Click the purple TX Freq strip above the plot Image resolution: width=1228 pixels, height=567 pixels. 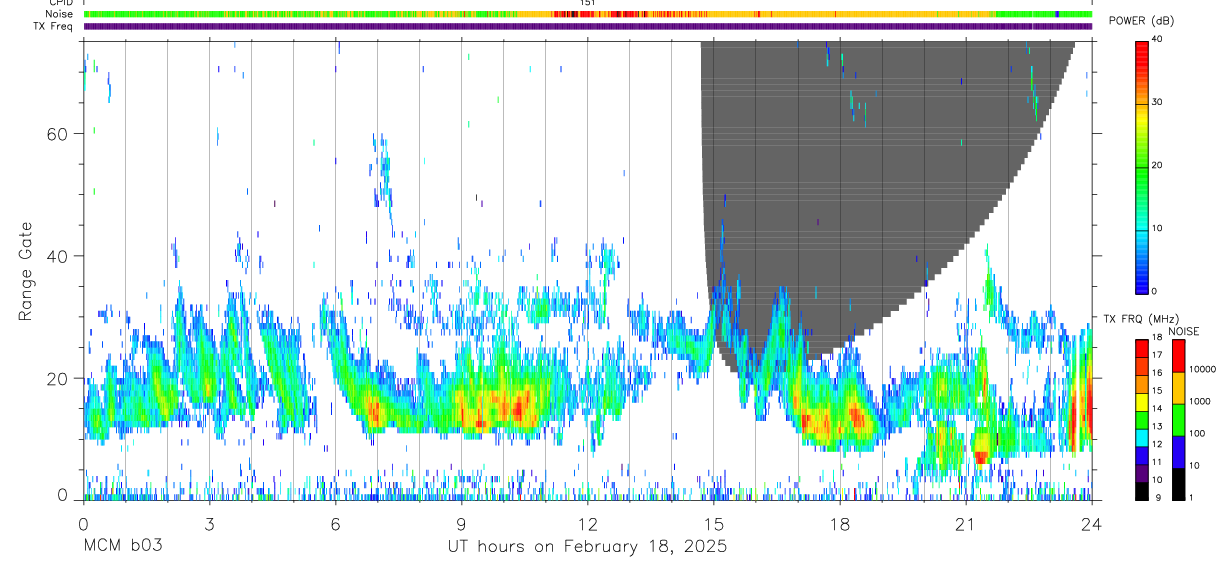[x=588, y=26]
